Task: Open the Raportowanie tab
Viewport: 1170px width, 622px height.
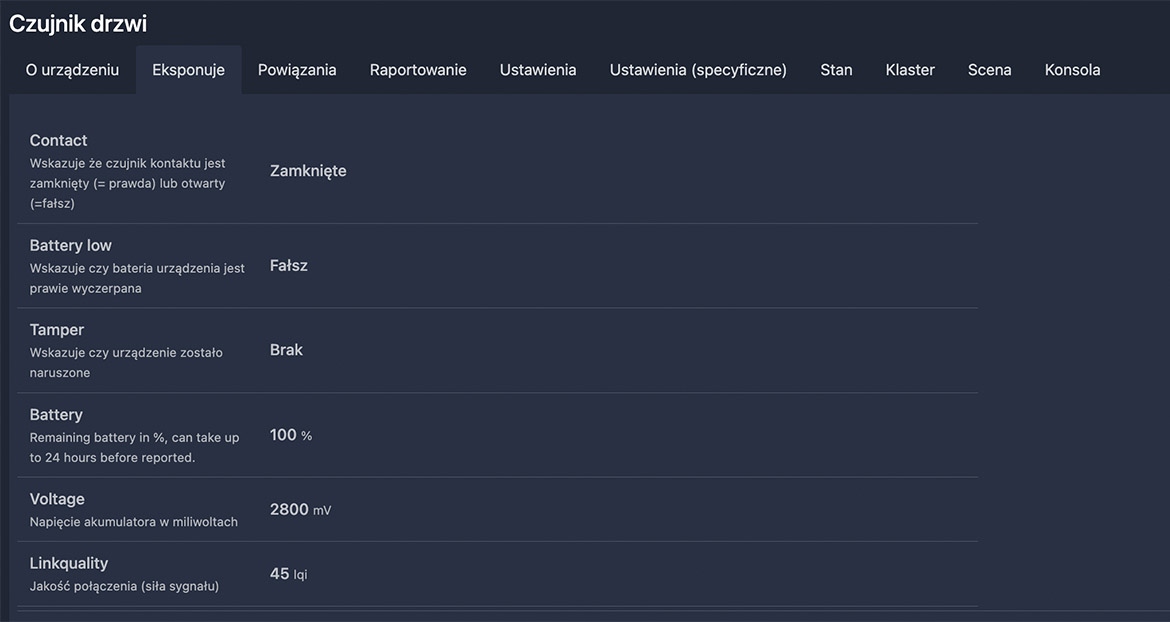Action: pyautogui.click(x=418, y=70)
